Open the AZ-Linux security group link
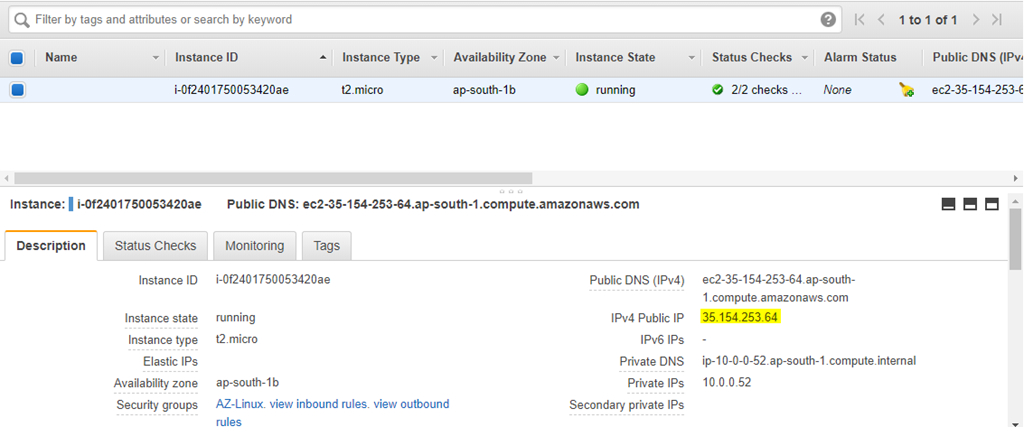 coord(240,404)
